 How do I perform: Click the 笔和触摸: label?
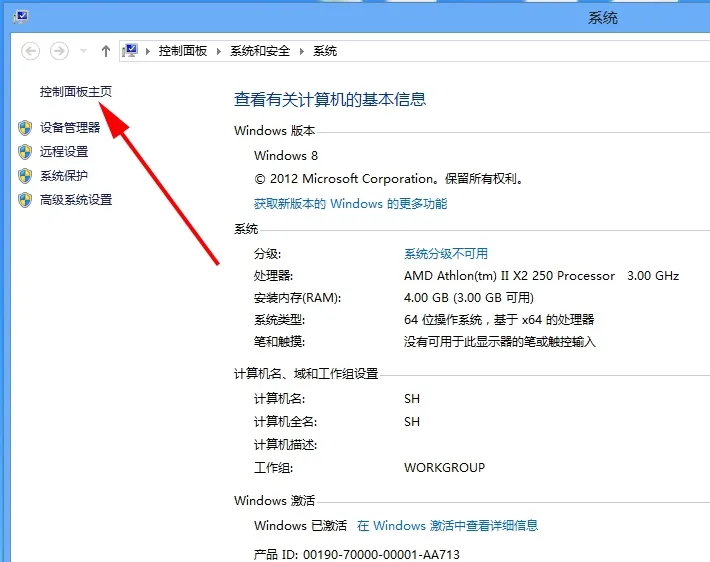coord(279,341)
